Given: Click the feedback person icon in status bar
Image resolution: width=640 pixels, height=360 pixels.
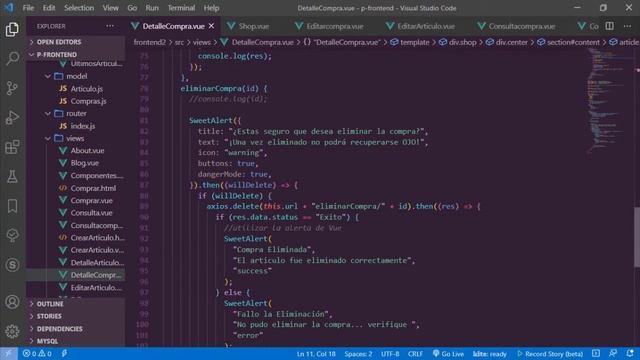Looking at the screenshot, I should (x=613, y=353).
